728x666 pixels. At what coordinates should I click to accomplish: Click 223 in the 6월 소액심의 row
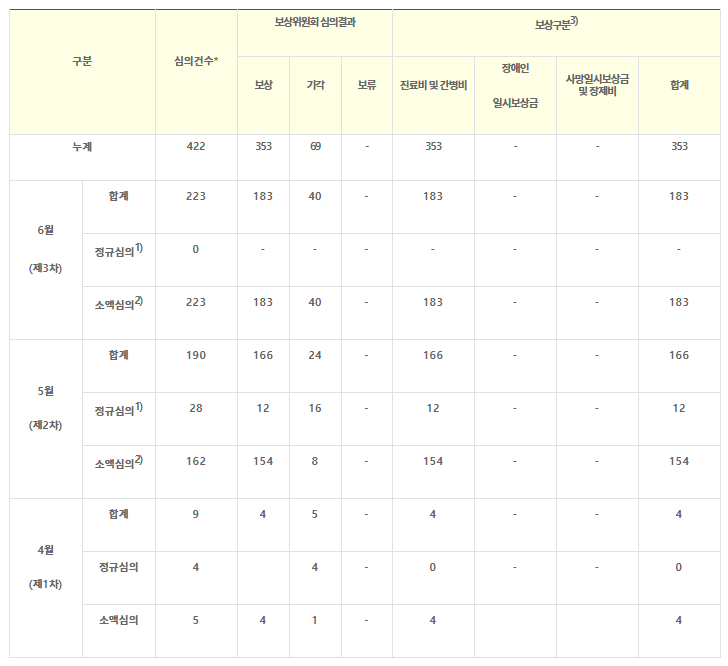(x=196, y=302)
